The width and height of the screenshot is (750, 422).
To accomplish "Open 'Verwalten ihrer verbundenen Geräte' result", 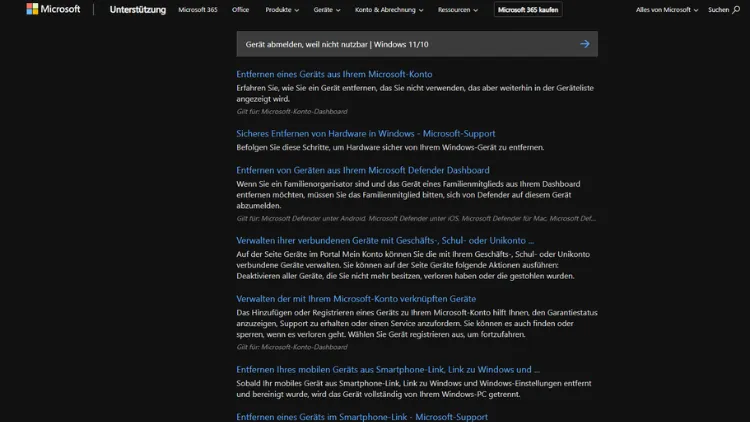I will click(x=385, y=240).
